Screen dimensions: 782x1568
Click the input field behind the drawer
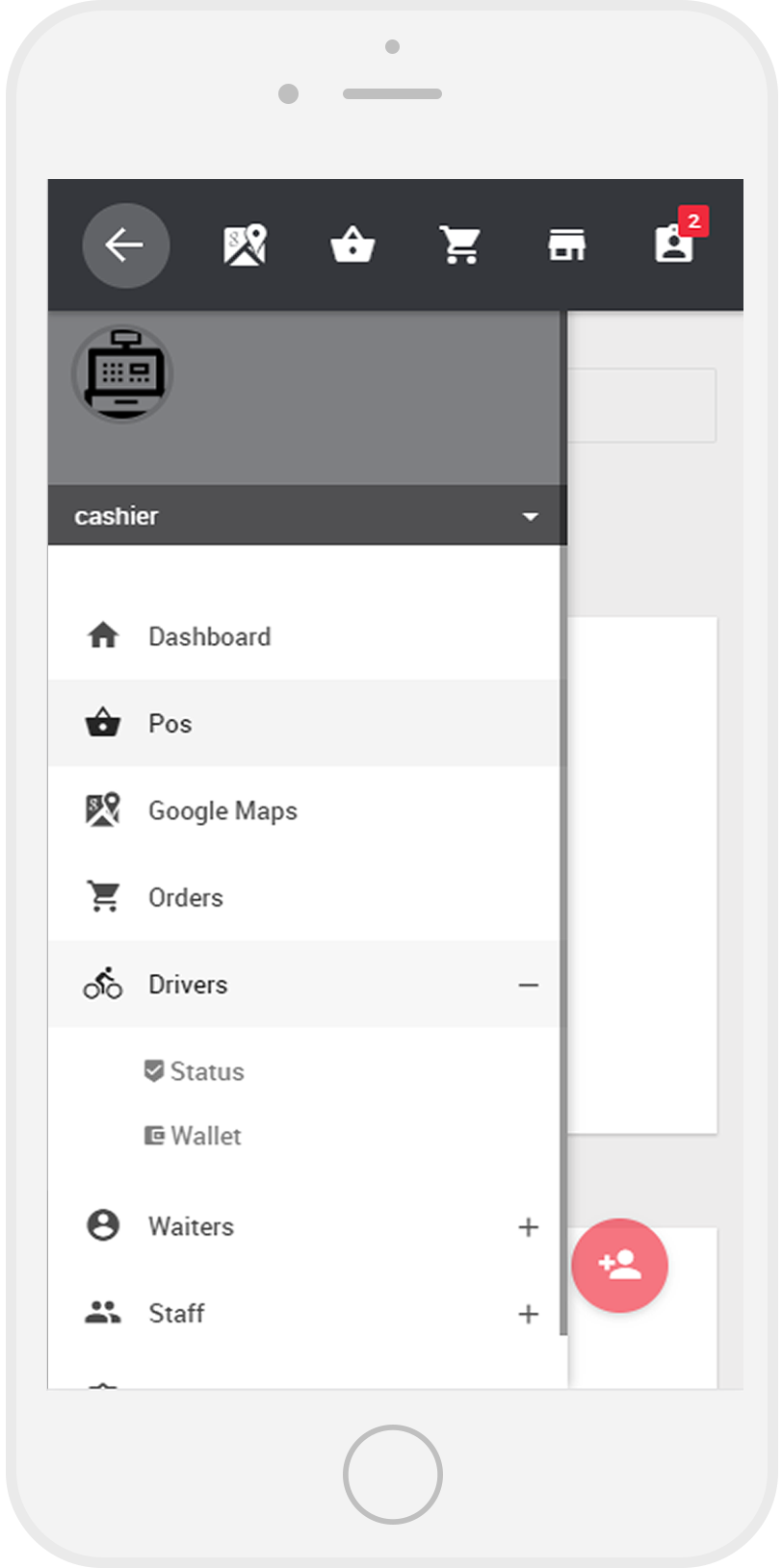point(643,405)
